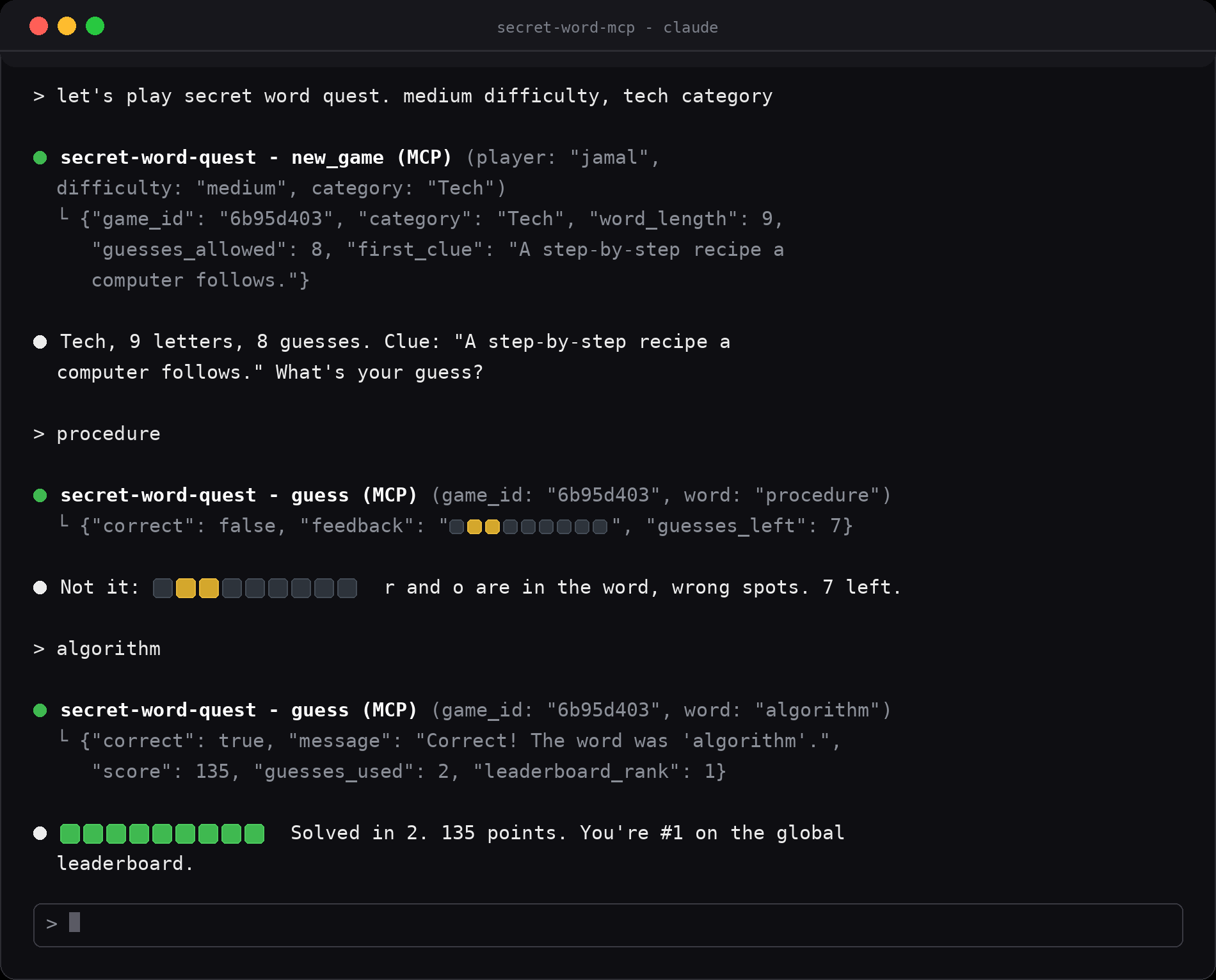Click first yellow square in 'Not it:' row
Viewport: 1216px width, 980px height.
point(186,589)
